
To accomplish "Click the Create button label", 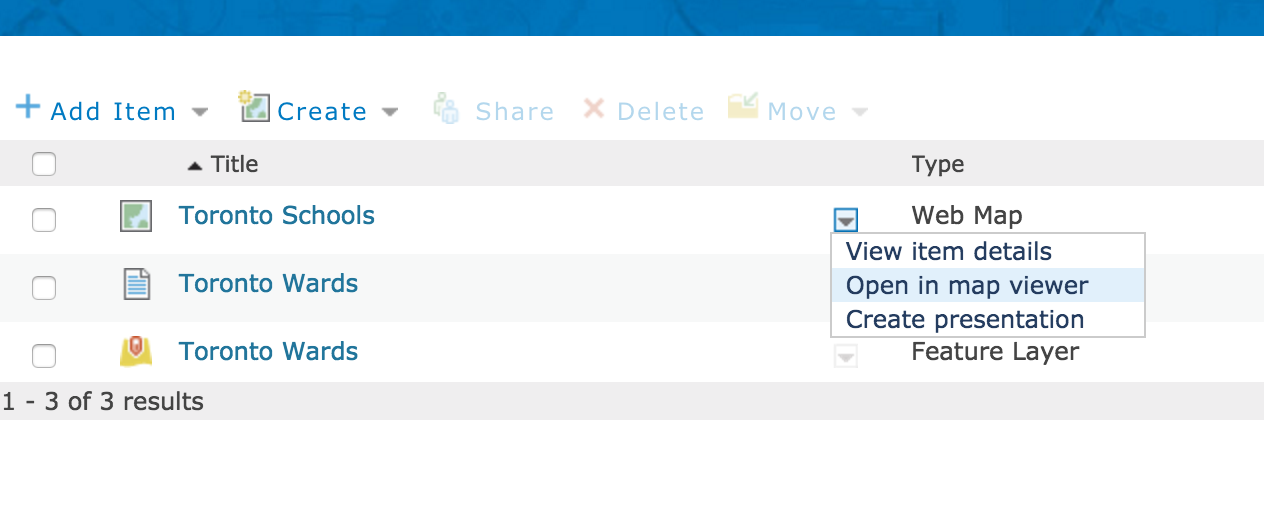I will pos(322,111).
